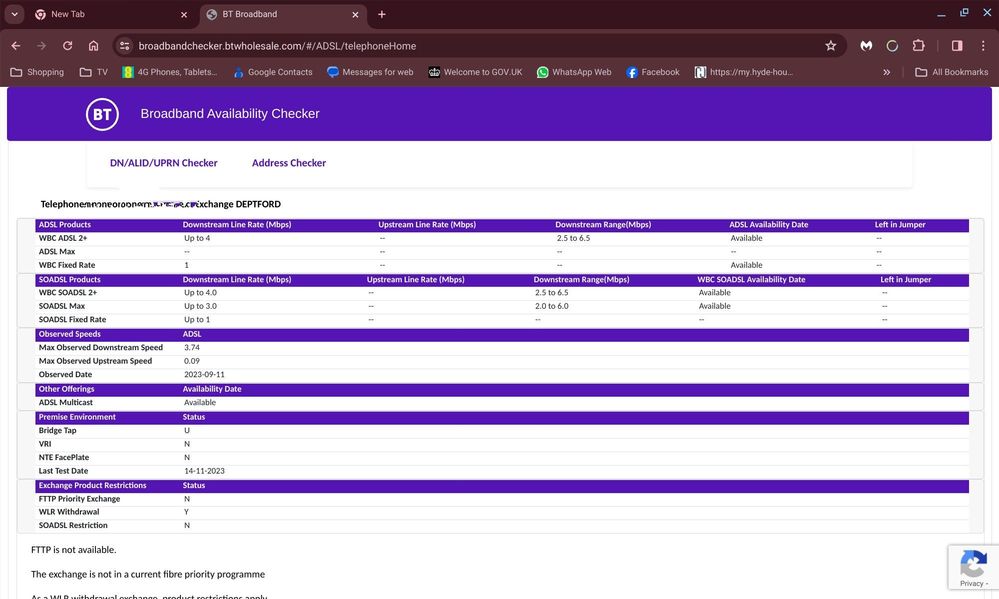The height and width of the screenshot is (599, 999).
Task: Open the Facebook bookmark
Action: pyautogui.click(x=653, y=72)
